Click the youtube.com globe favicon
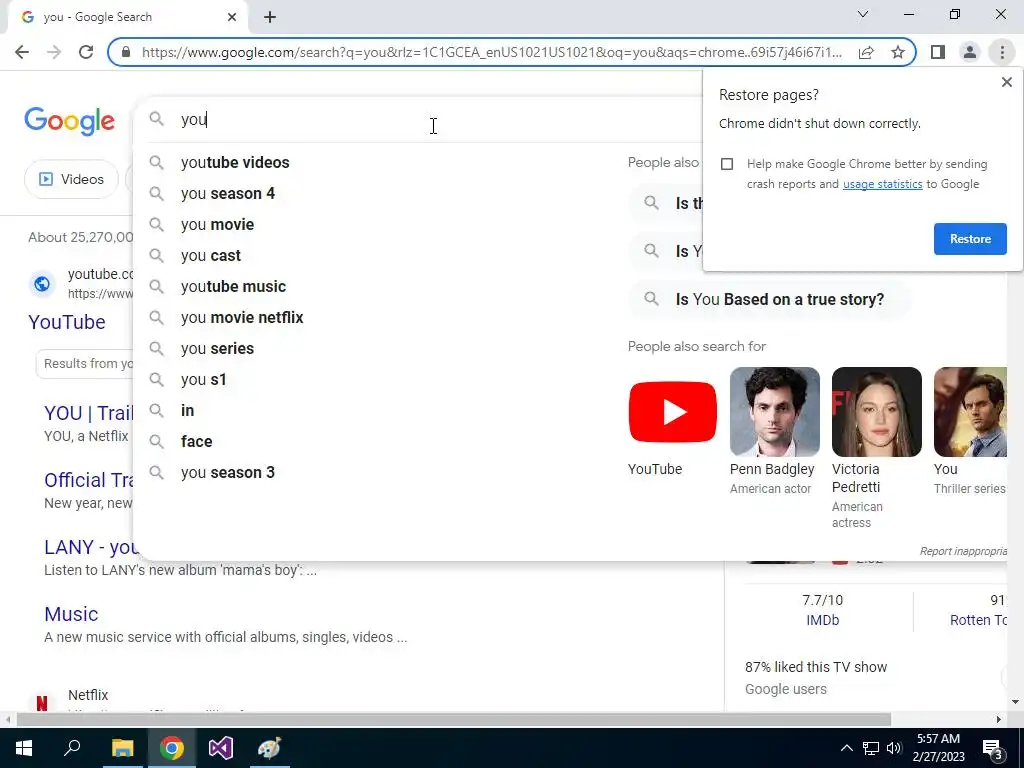Screen dimensions: 1024x768 click(x=42, y=284)
